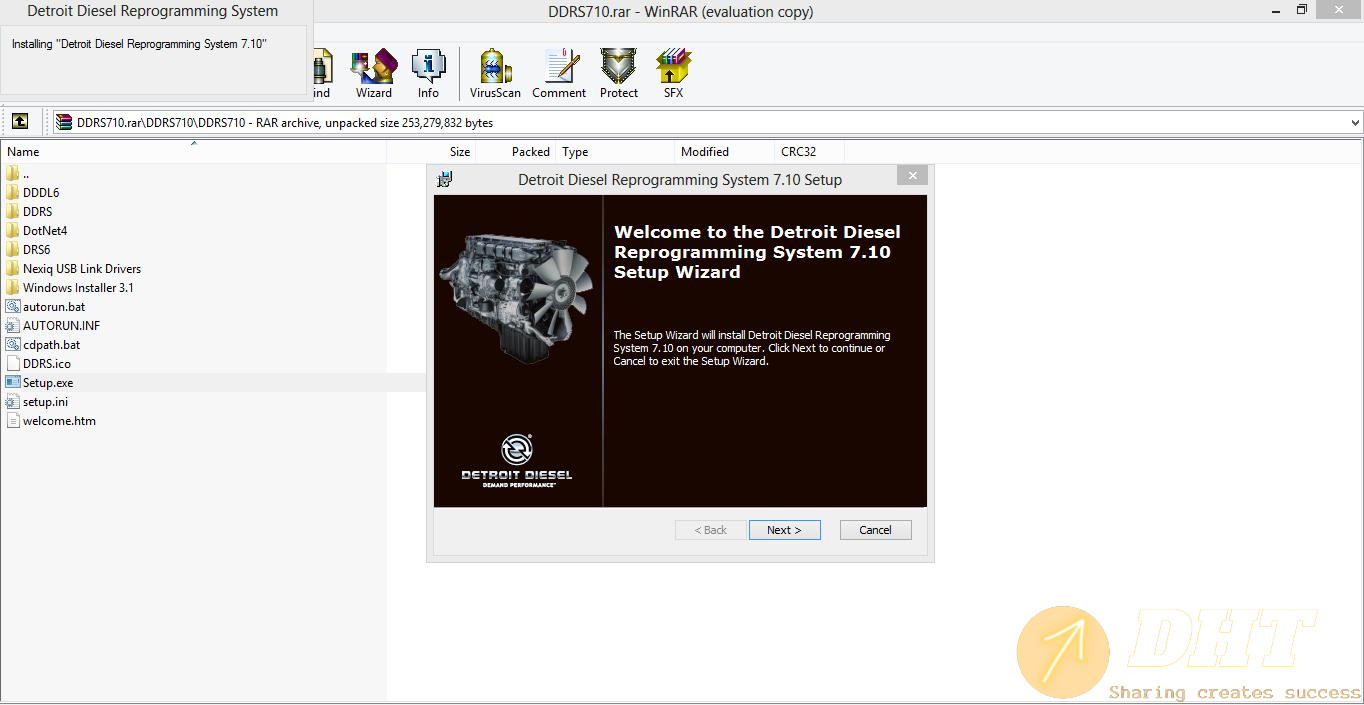This screenshot has width=1364, height=705.
Task: Select the Windows Installer 3.1 folder icon
Action: (13, 287)
